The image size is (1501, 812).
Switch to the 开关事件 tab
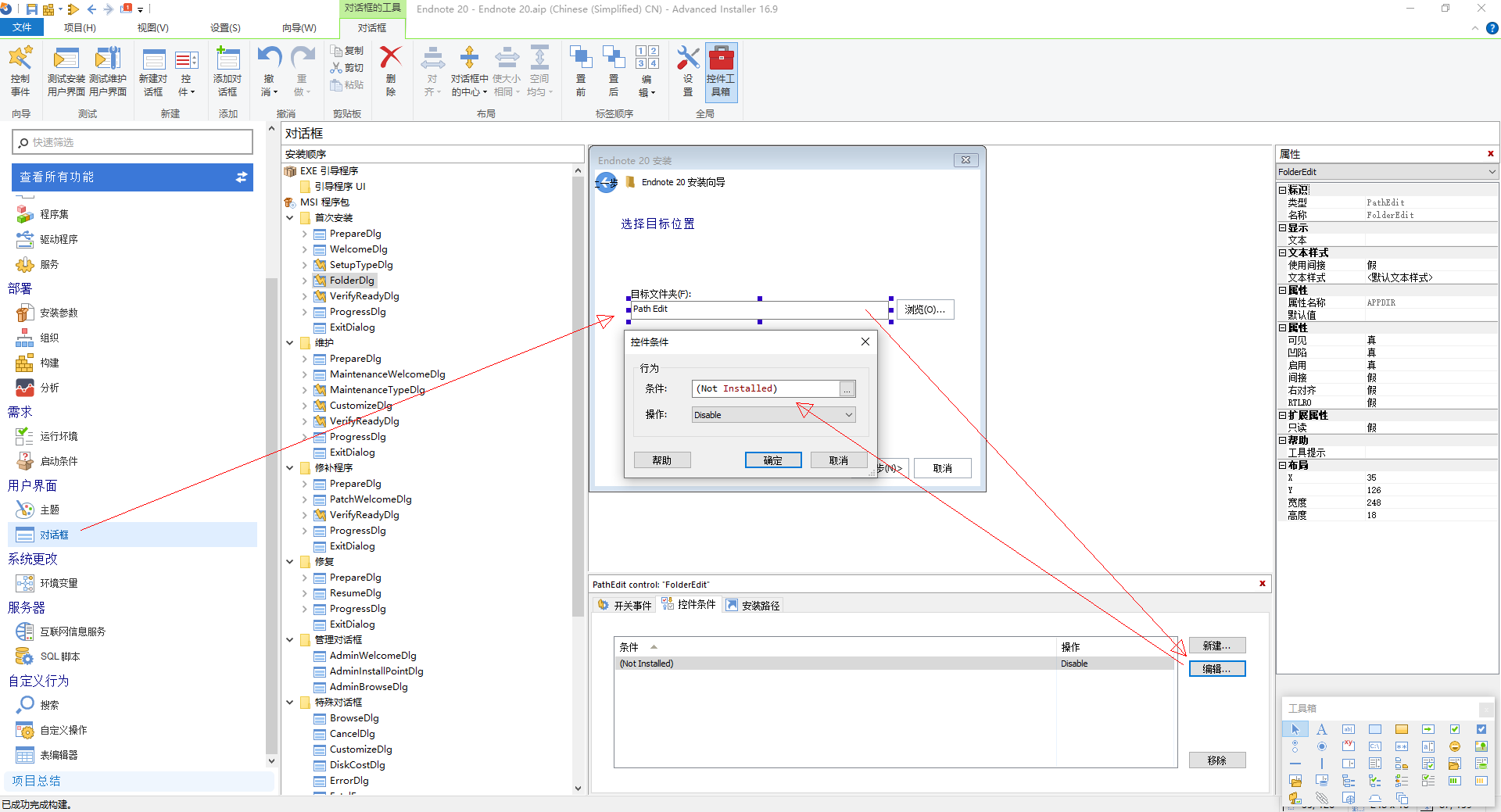(625, 605)
